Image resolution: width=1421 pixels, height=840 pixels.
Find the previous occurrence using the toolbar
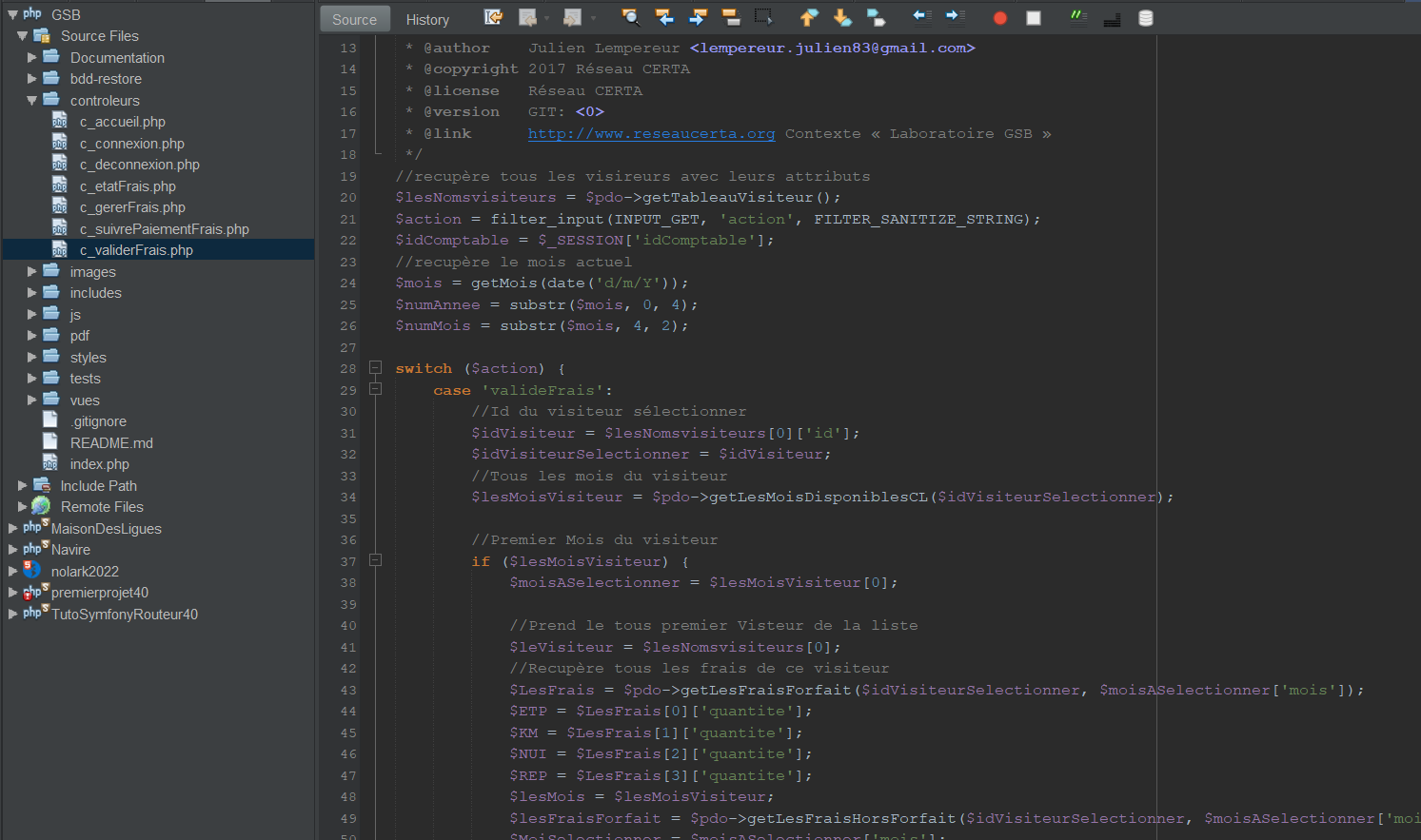click(664, 17)
